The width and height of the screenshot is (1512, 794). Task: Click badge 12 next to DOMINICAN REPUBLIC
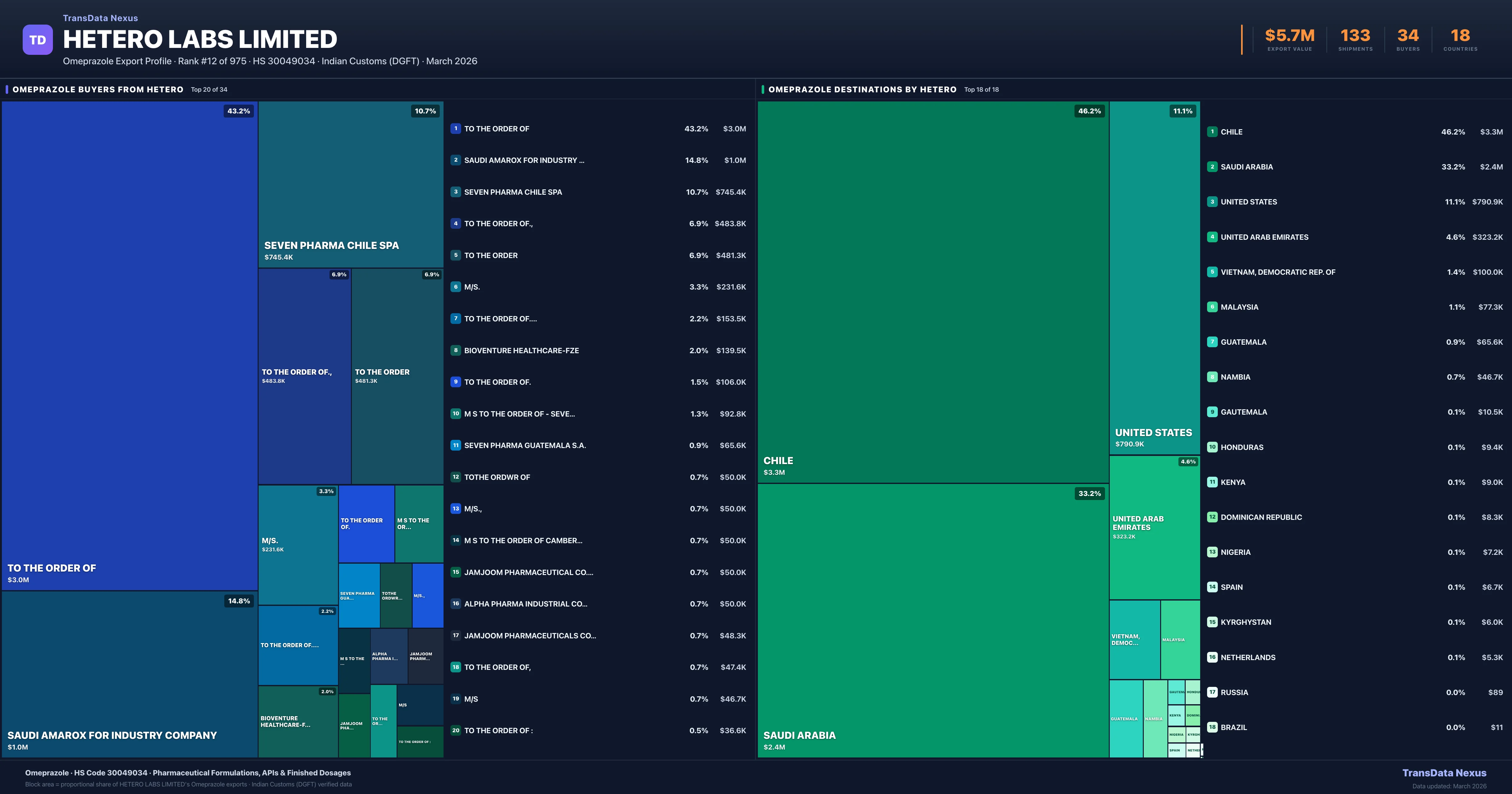click(1212, 517)
